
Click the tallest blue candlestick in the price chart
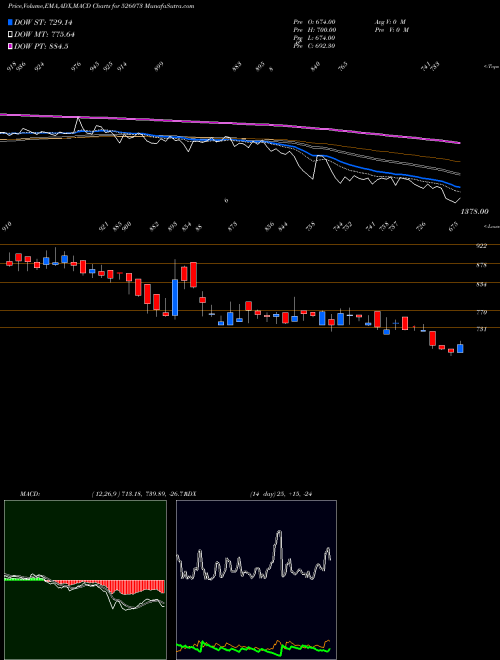[175, 298]
